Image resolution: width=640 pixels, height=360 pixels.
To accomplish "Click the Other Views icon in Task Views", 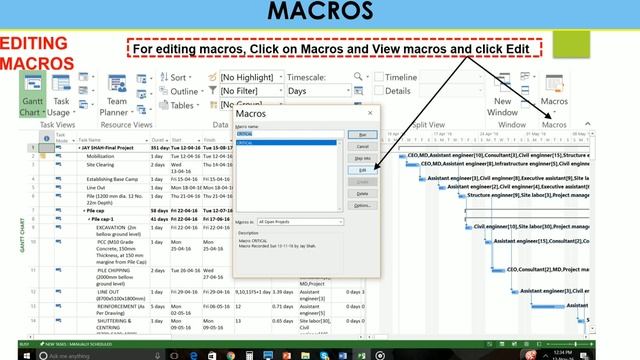I will tap(83, 105).
